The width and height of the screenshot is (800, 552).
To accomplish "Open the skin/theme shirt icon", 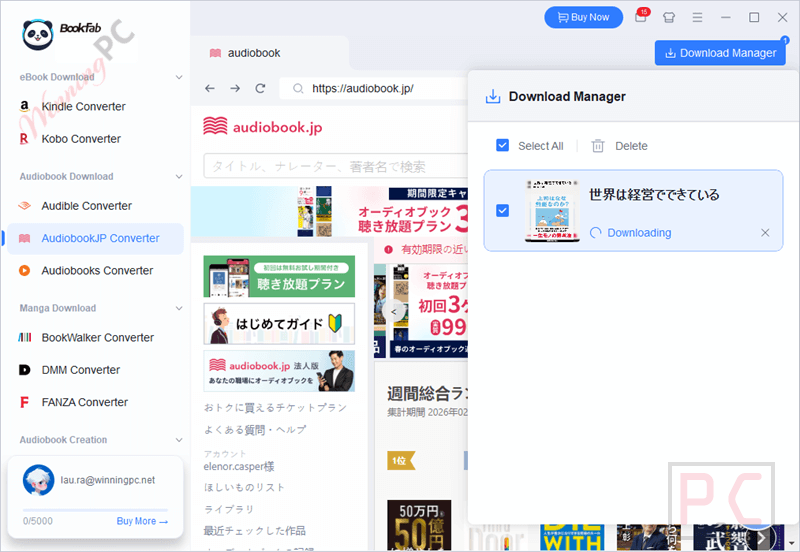I will point(669,17).
